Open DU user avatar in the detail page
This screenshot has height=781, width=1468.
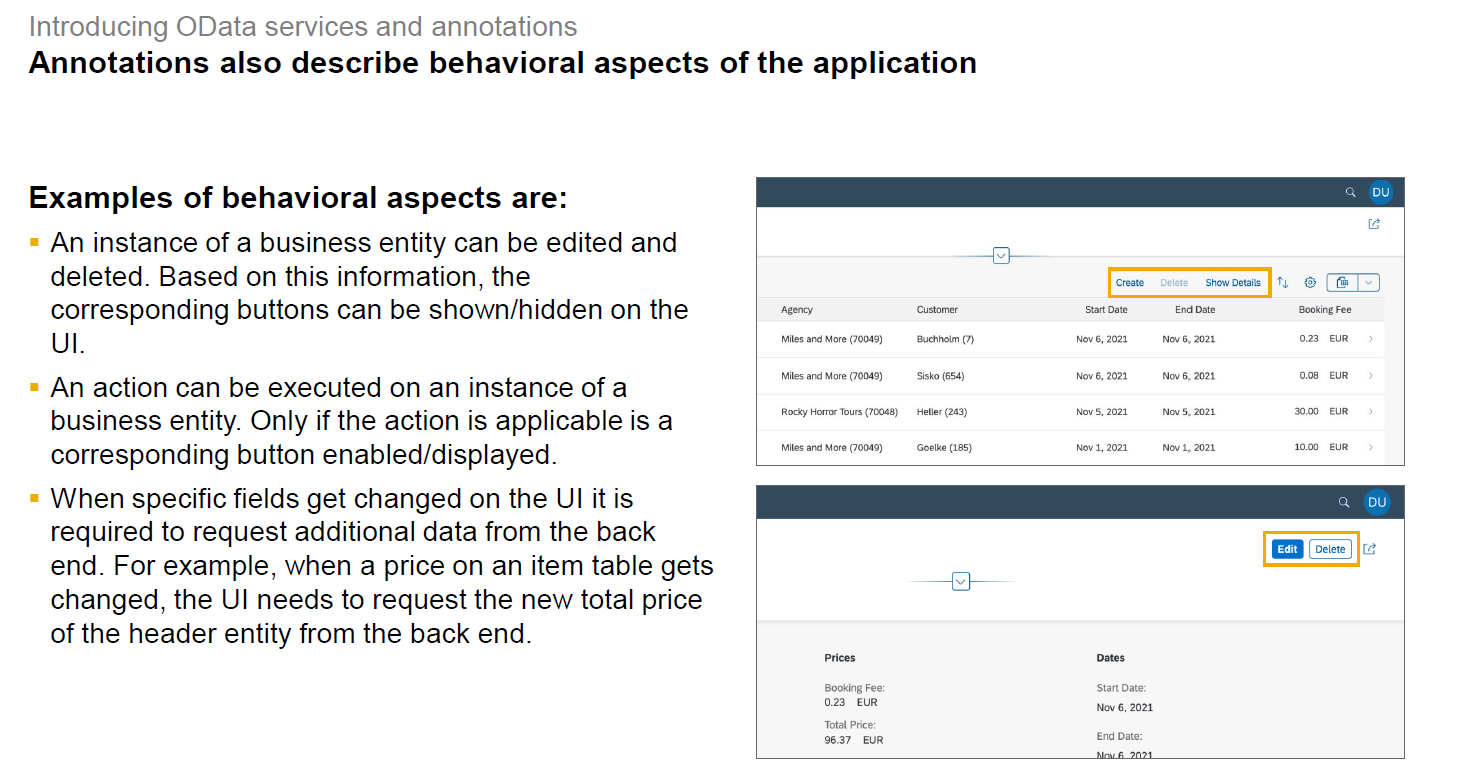click(x=1377, y=502)
